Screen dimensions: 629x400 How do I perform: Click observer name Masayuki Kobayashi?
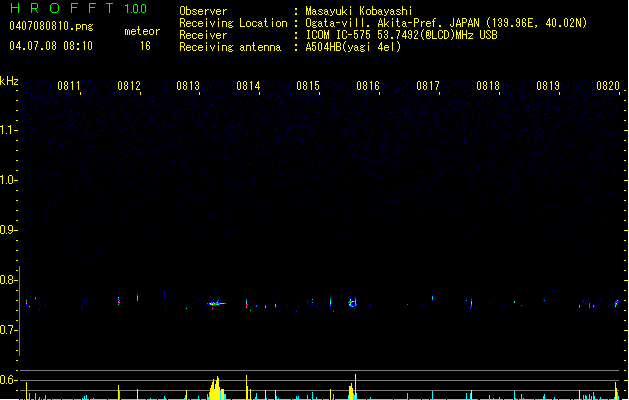pos(358,11)
